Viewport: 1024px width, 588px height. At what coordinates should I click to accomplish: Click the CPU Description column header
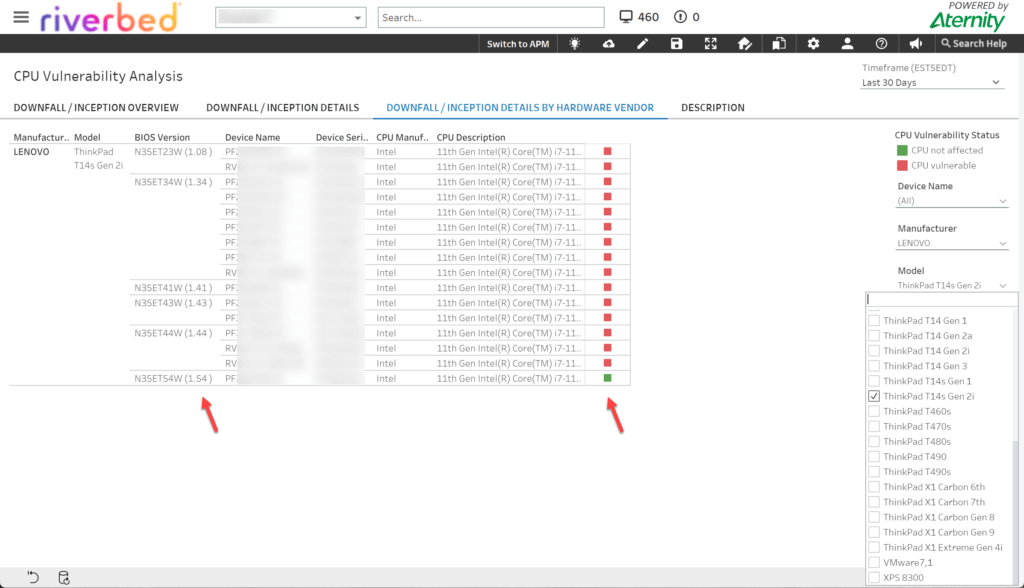[x=471, y=137]
